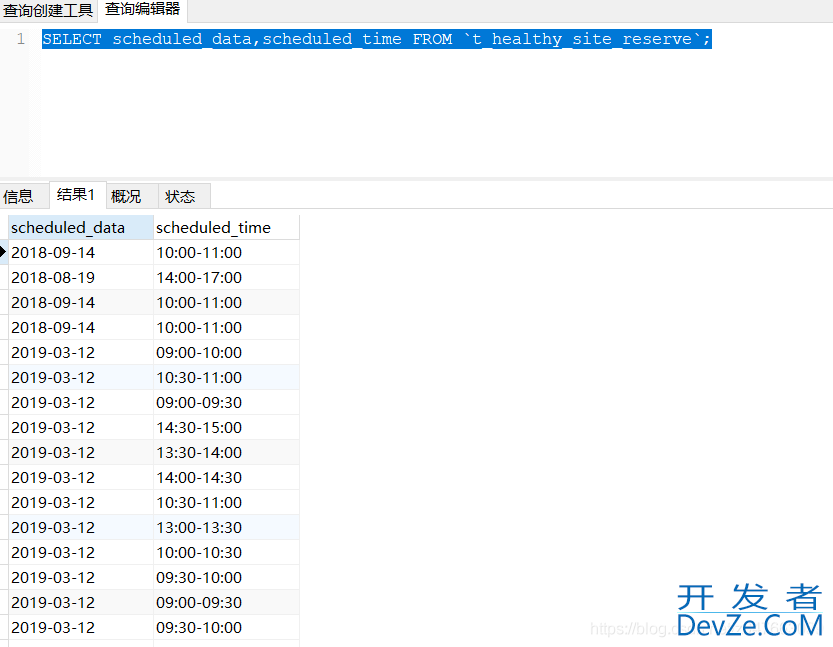Image resolution: width=833 pixels, height=647 pixels.
Task: Open the 信息 tab
Action: pyautogui.click(x=18, y=196)
